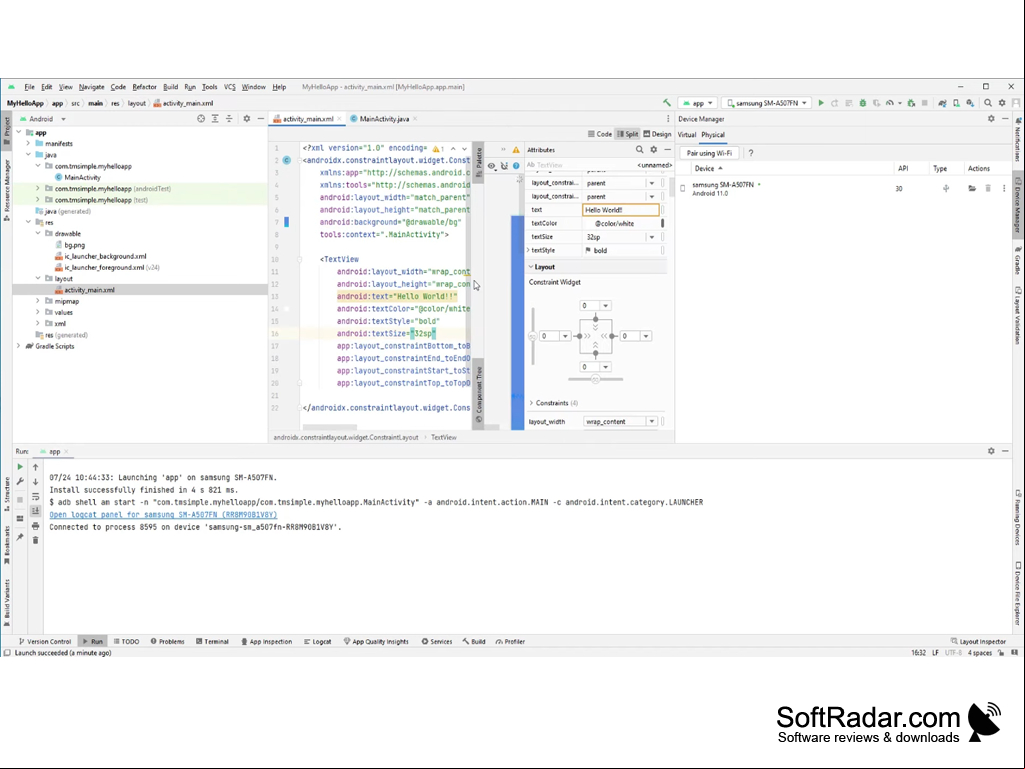This screenshot has height=769, width=1025.
Task: Collapse the Layout section in Attributes
Action: tap(531, 267)
